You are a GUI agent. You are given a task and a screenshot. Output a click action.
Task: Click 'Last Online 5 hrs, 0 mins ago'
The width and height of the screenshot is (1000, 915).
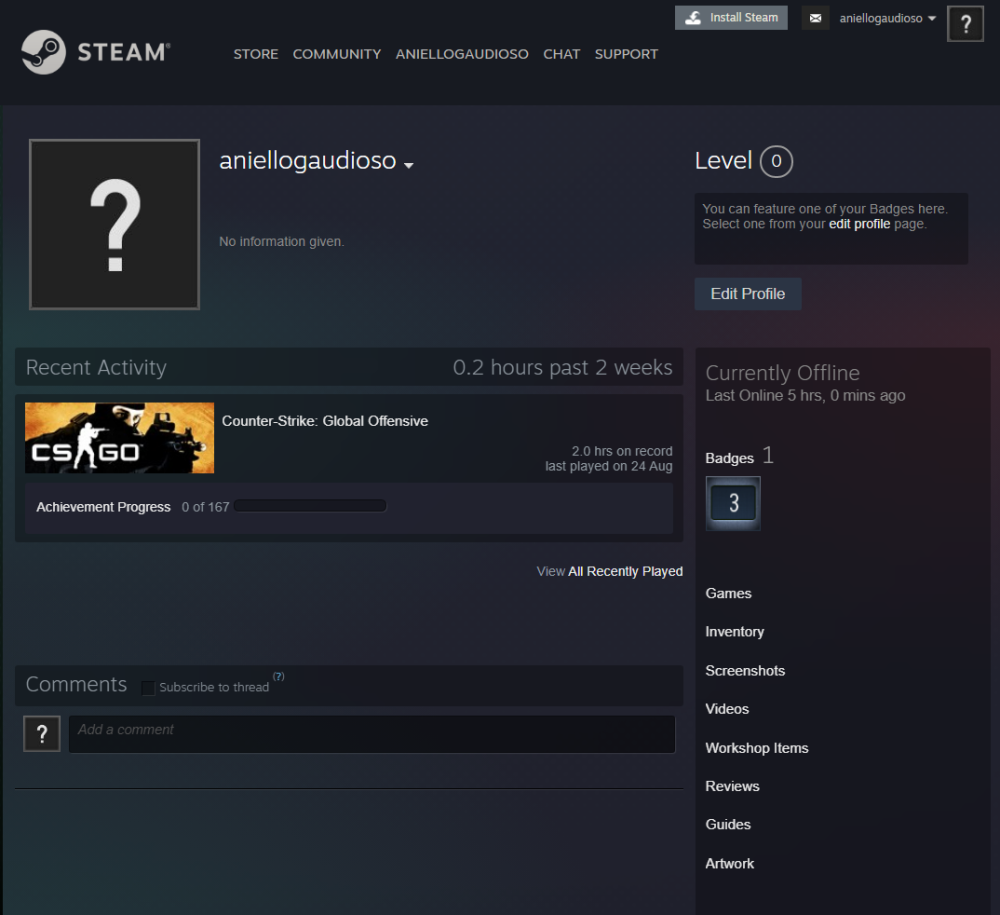point(805,395)
